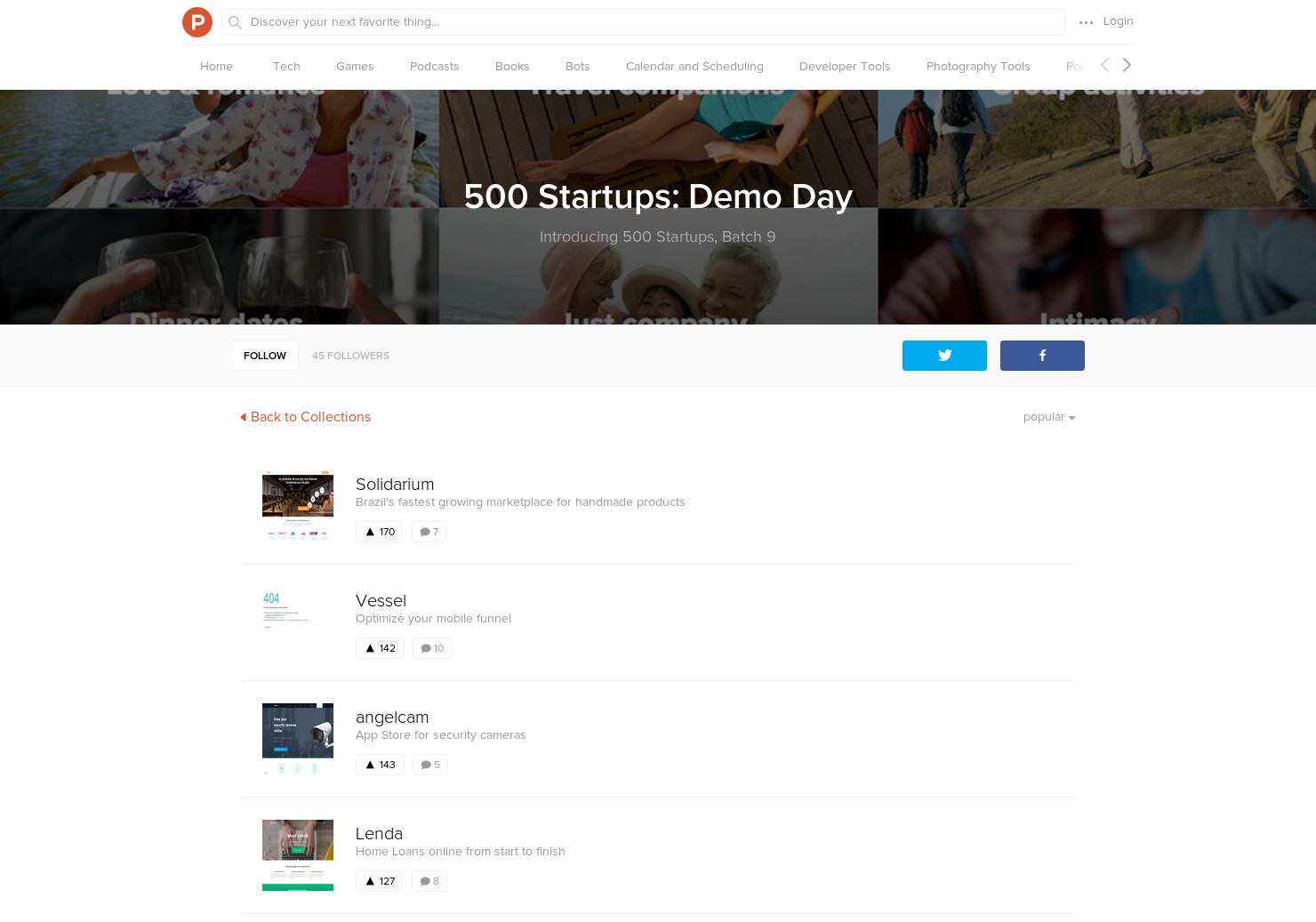This screenshot has height=922, width=1316.
Task: Open the Solidarium thumbnail preview
Action: 297,507
